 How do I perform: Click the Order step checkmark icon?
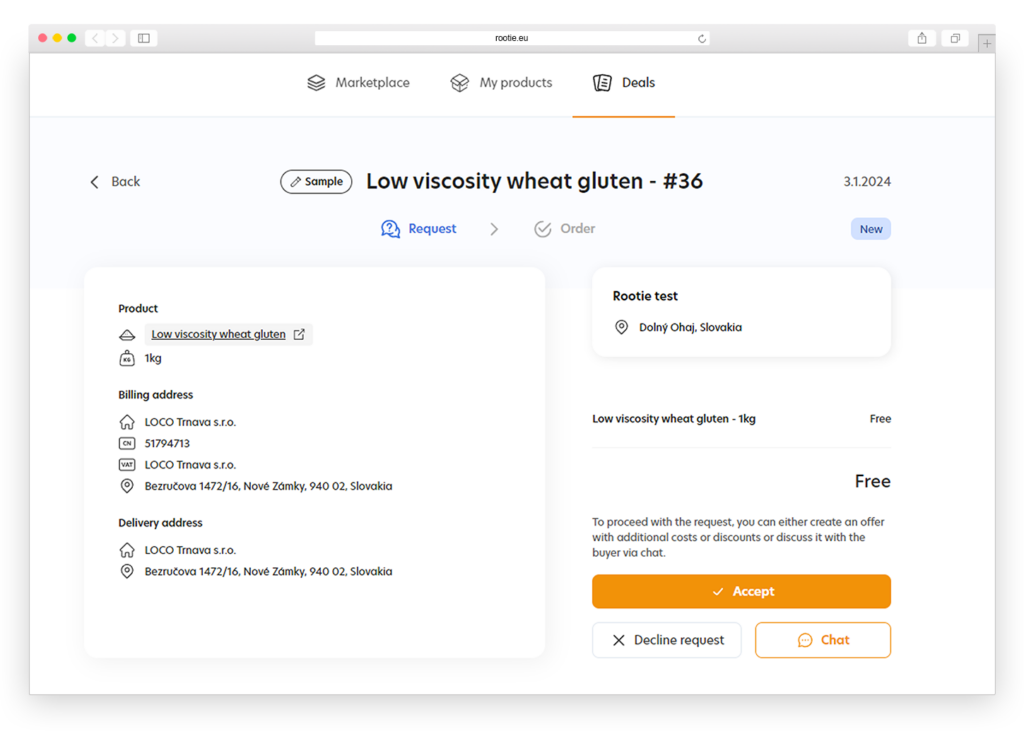point(543,229)
